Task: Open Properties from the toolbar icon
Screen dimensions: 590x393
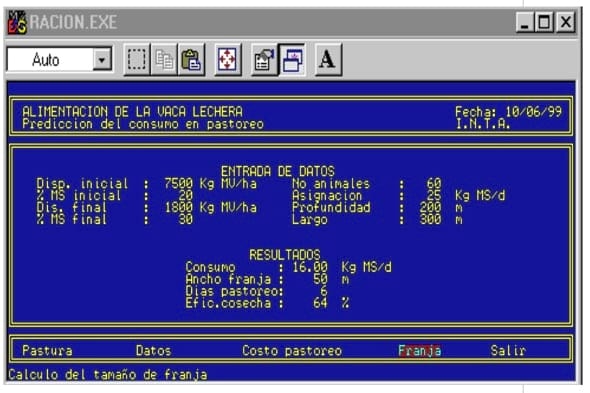Action: click(x=264, y=59)
